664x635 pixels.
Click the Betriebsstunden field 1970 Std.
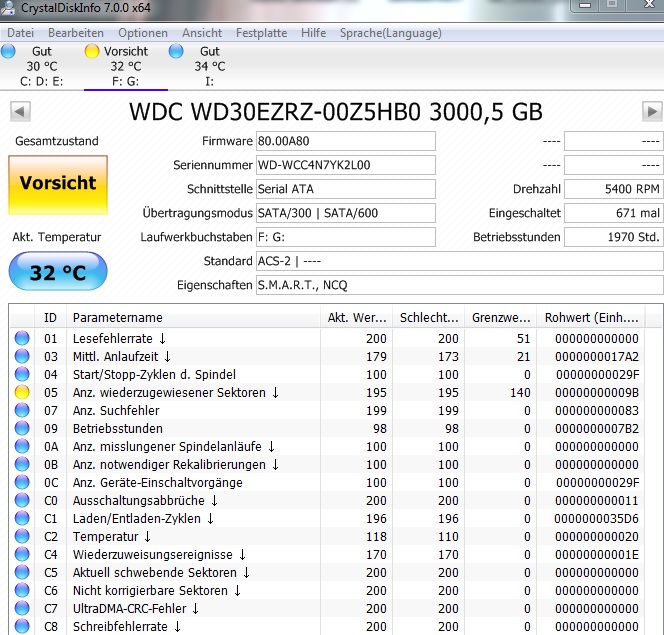tap(614, 237)
